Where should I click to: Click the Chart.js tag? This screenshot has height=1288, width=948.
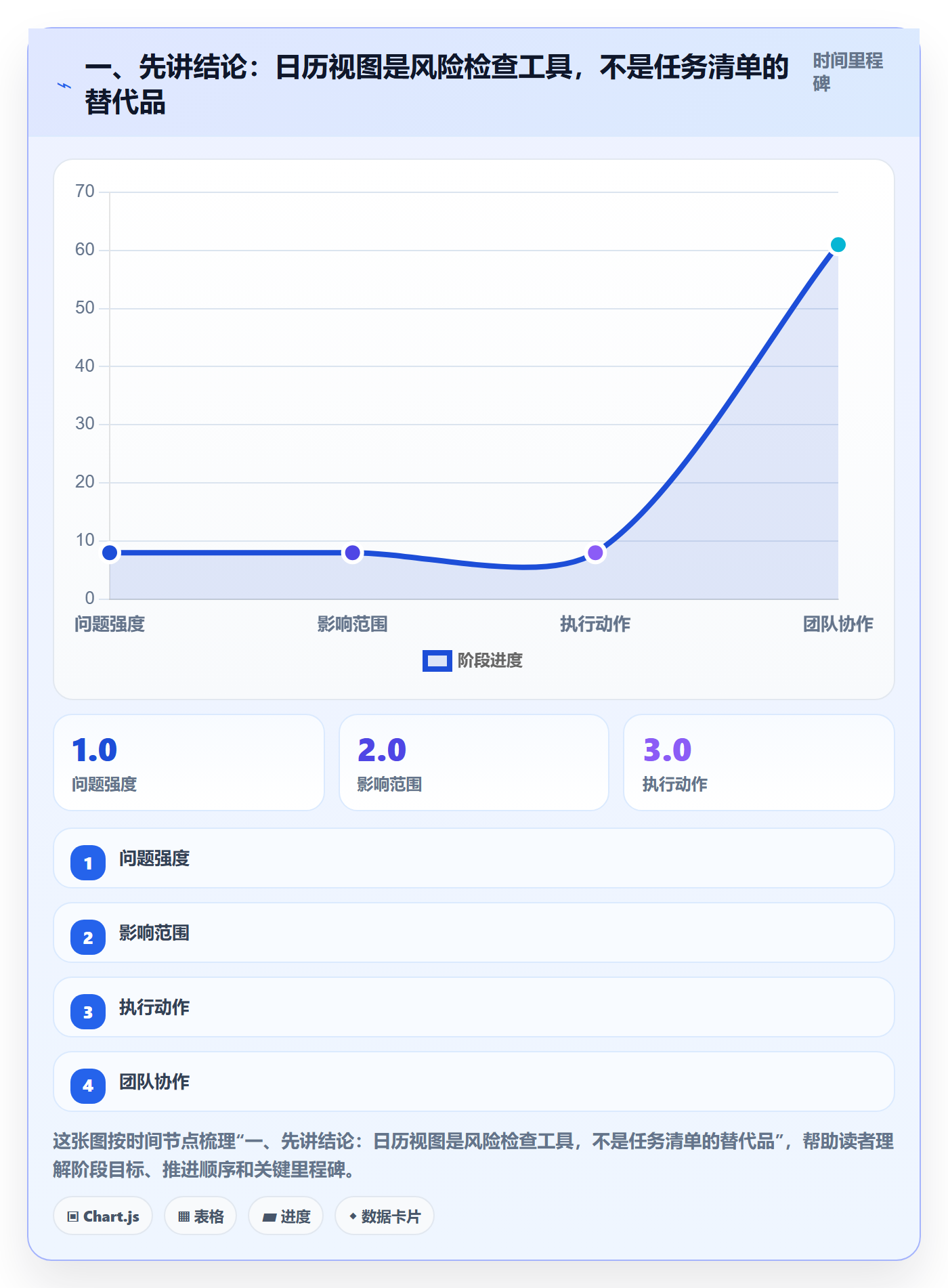[x=103, y=1216]
